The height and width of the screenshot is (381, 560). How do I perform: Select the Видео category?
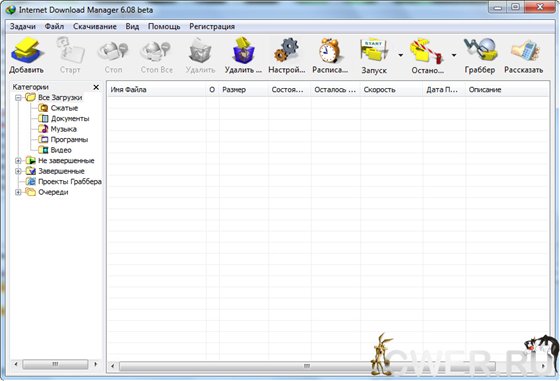tap(61, 150)
